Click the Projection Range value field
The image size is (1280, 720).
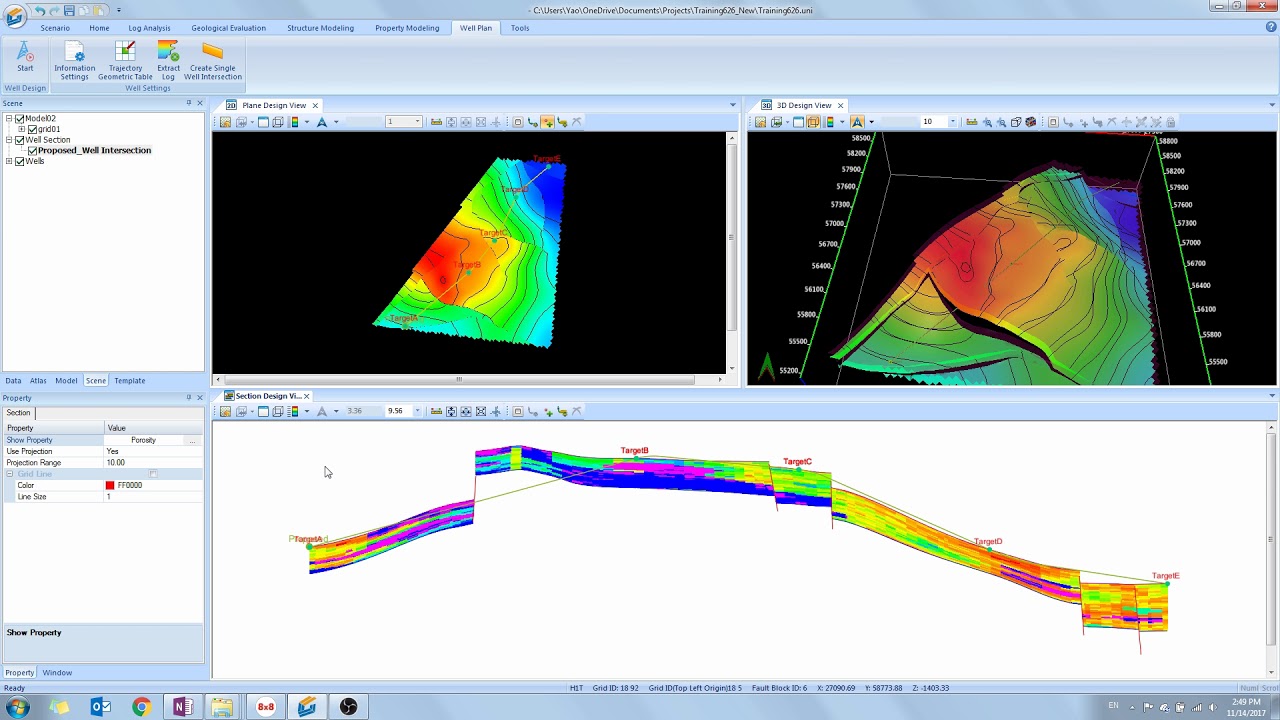coord(154,463)
